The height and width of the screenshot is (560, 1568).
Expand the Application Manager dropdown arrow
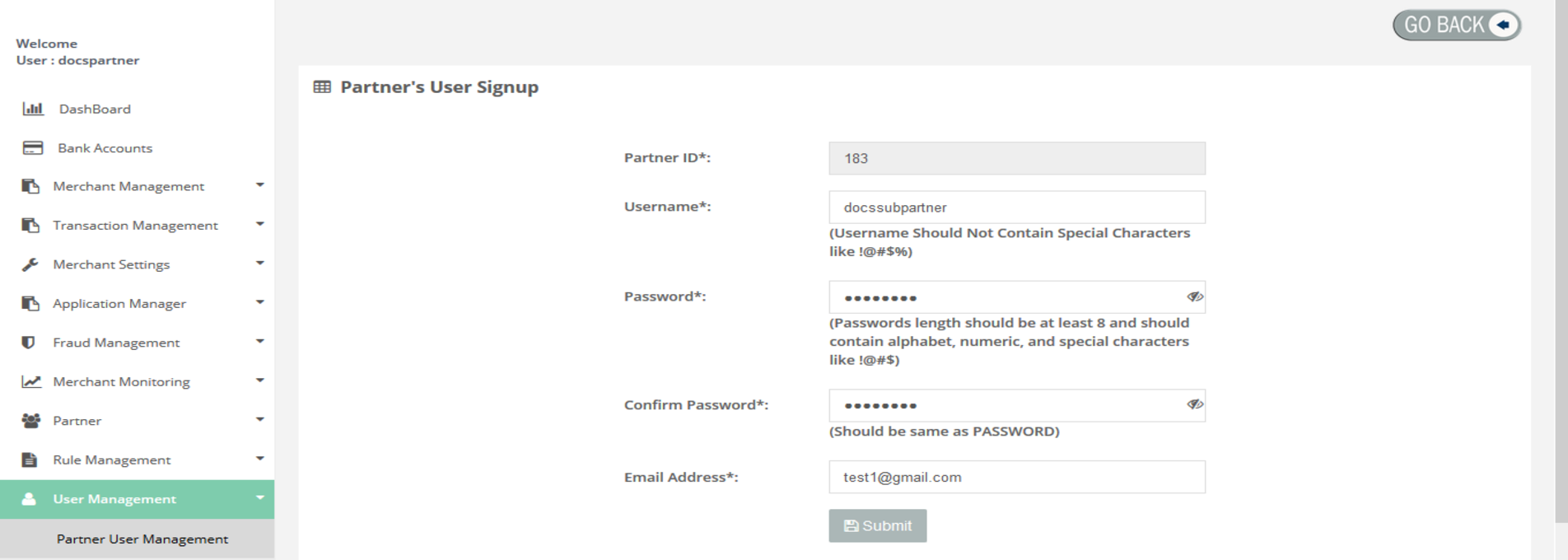(259, 302)
